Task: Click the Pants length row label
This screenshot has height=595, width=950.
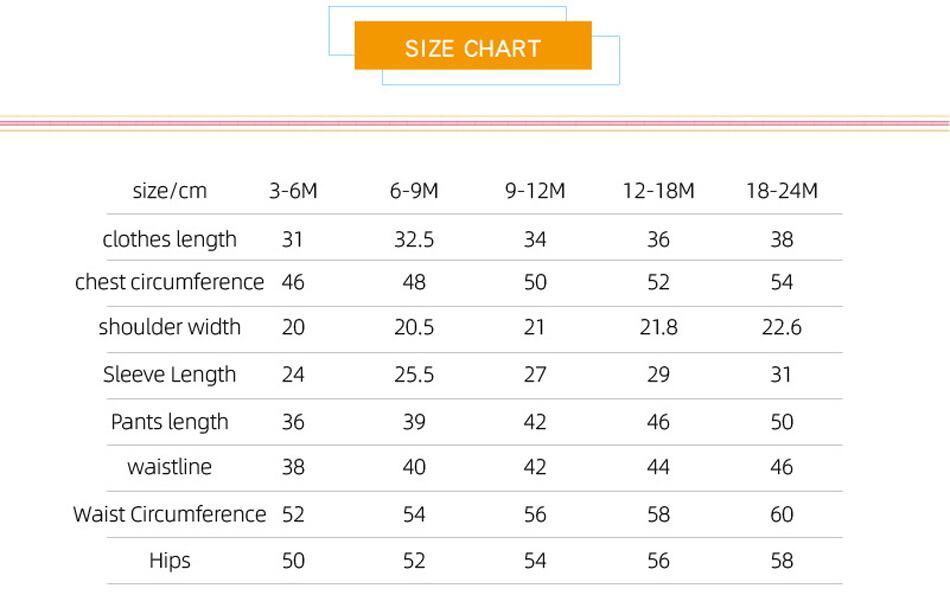Action: pyautogui.click(x=169, y=421)
